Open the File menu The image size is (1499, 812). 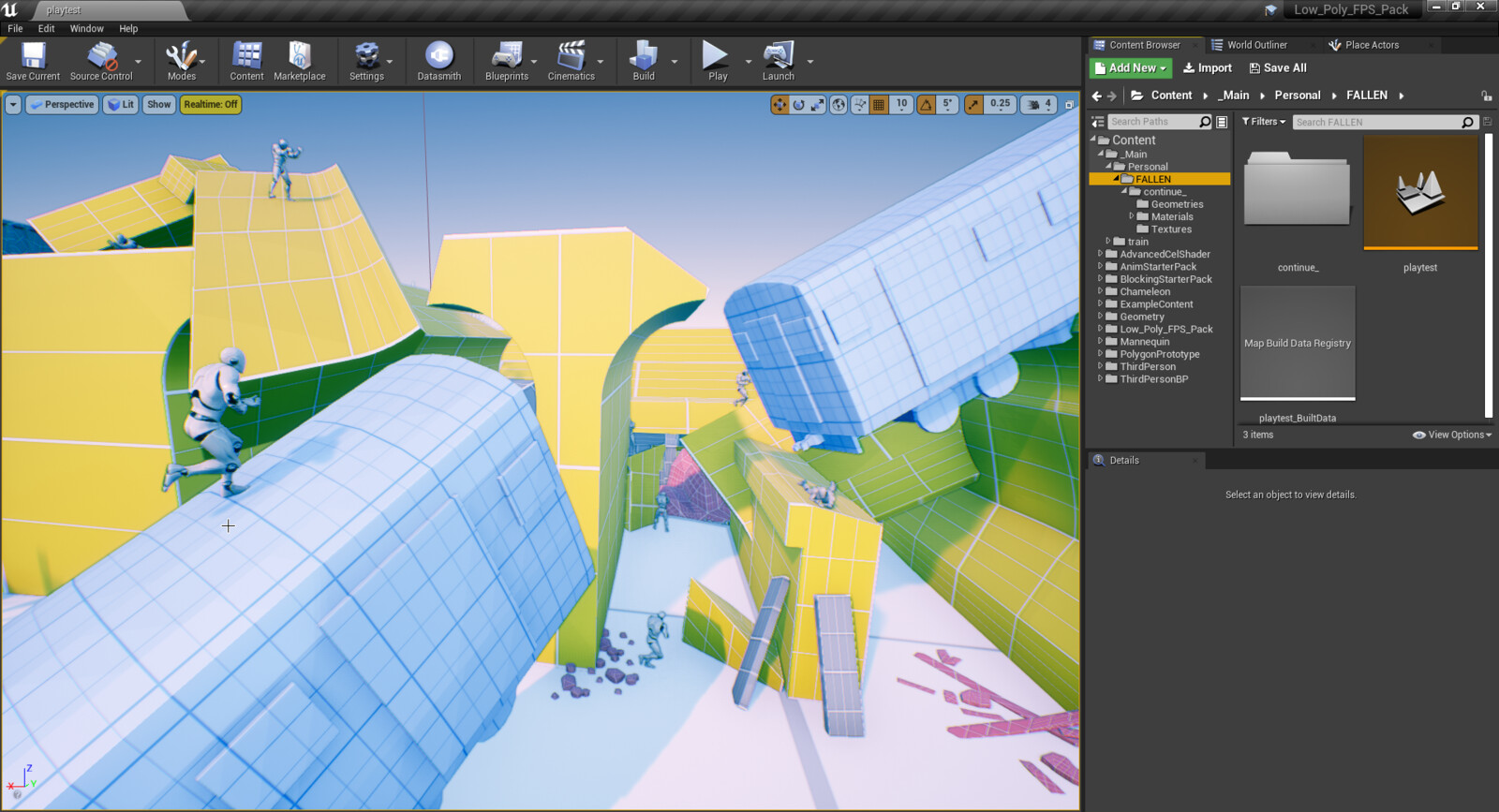(x=15, y=29)
